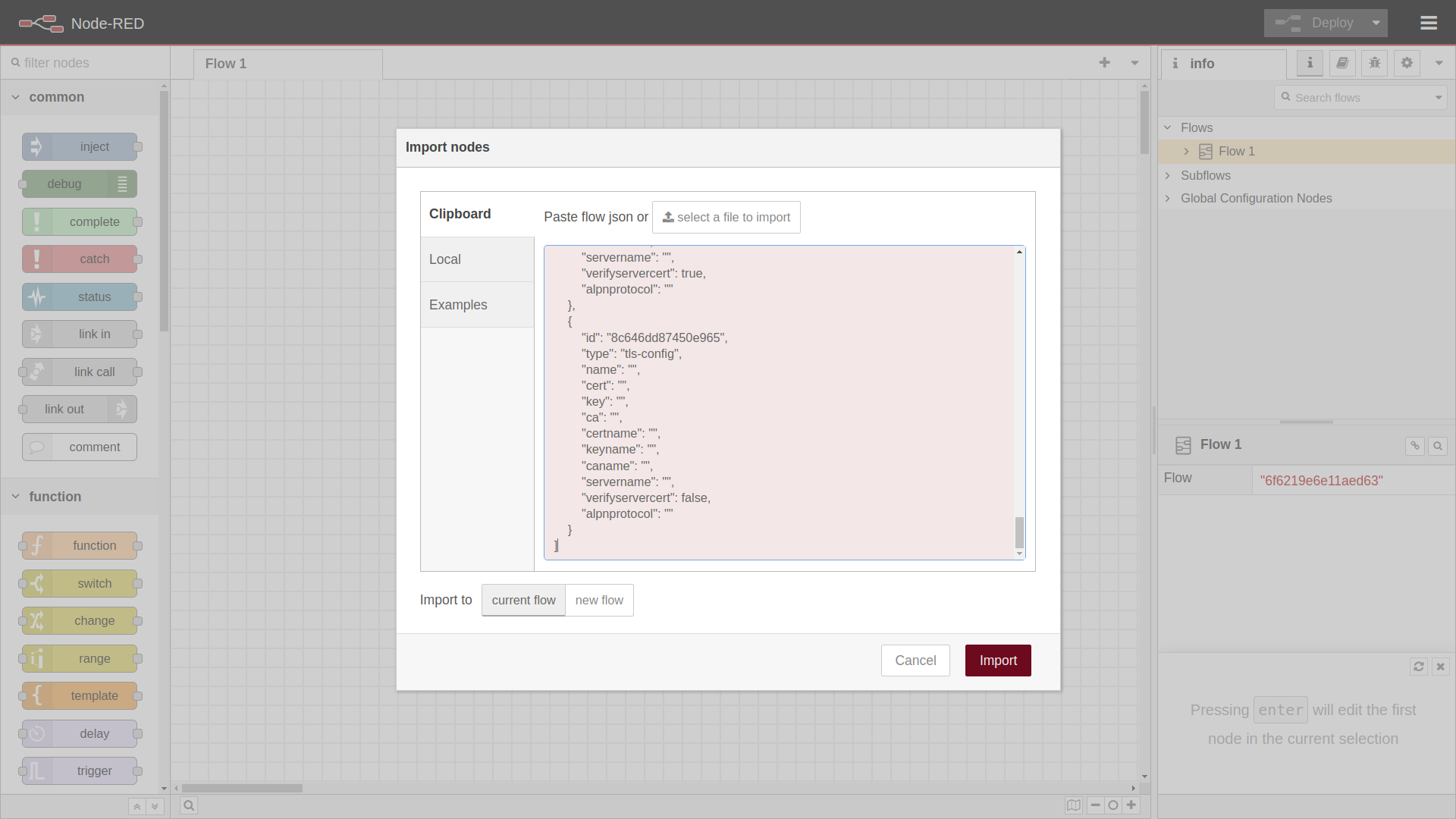Select the Examples tab in Import dialog
Screen dimensions: 1456x819
(x=477, y=305)
